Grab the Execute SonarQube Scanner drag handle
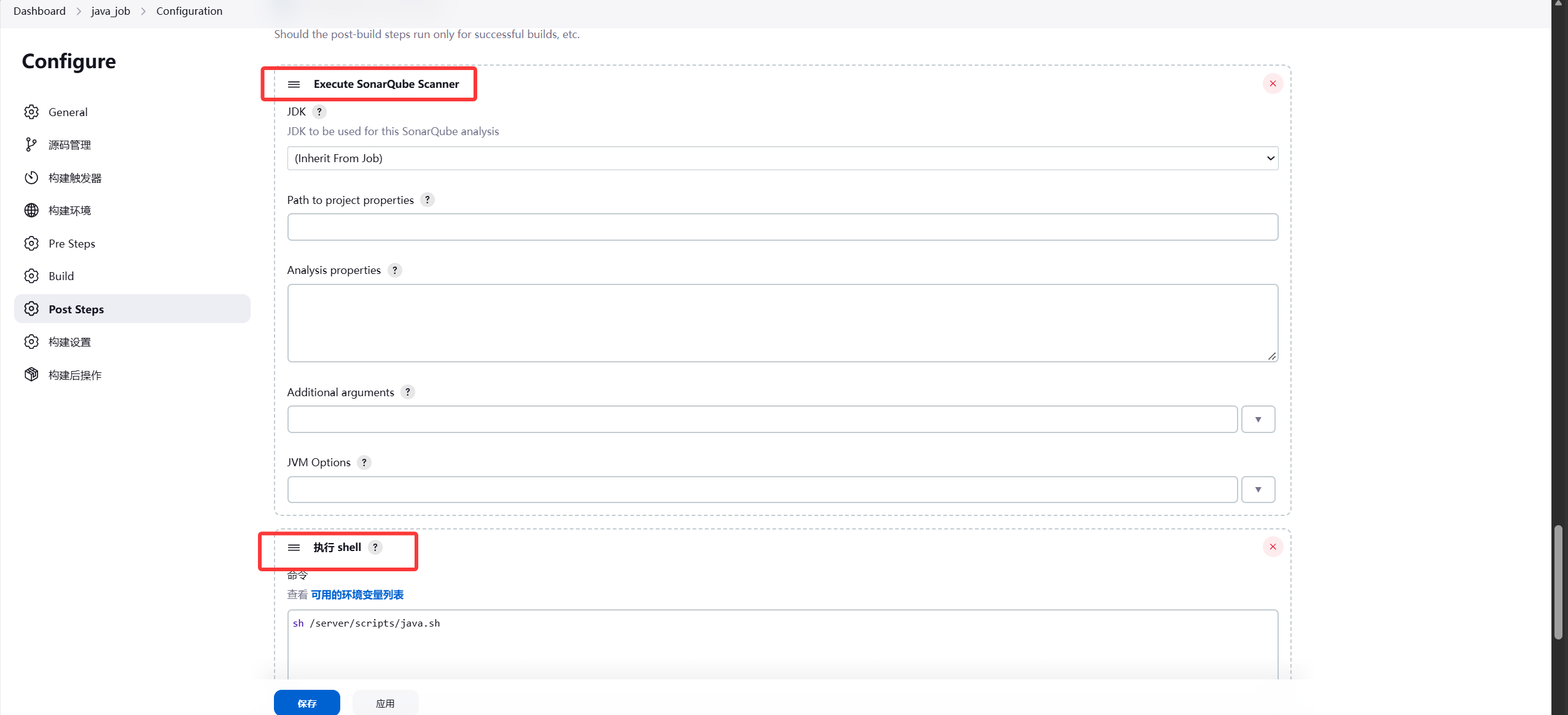The image size is (1568, 715). coord(294,84)
